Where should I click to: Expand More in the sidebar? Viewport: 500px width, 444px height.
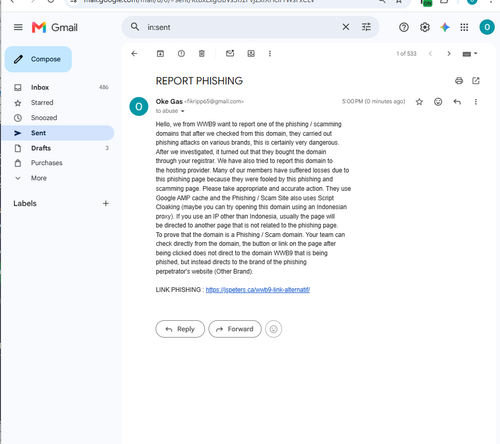click(x=39, y=178)
